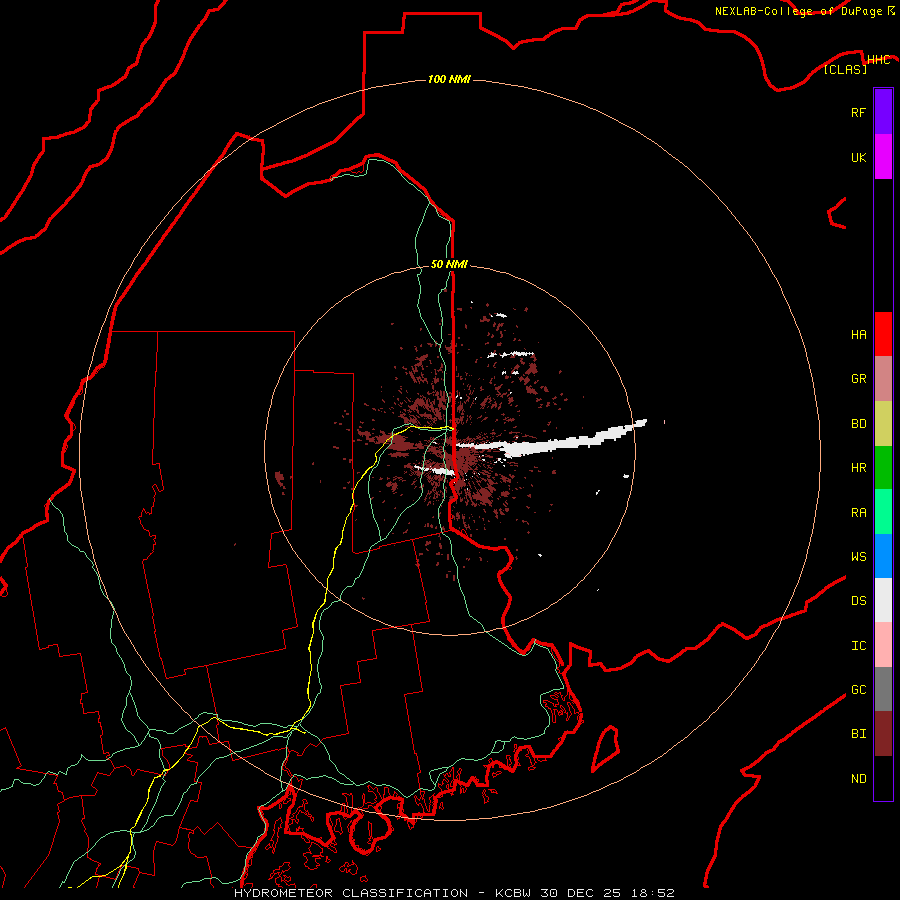Select the IC light pink legend swatch
The image size is (900, 900).
tap(883, 645)
